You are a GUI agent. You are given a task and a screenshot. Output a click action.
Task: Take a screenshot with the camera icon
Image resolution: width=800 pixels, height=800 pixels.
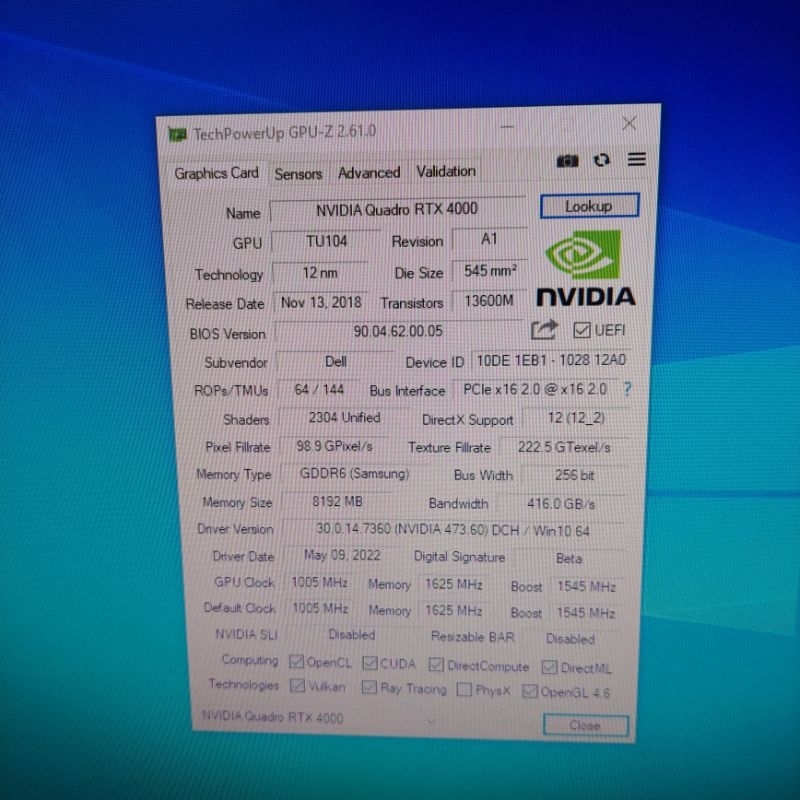point(567,161)
